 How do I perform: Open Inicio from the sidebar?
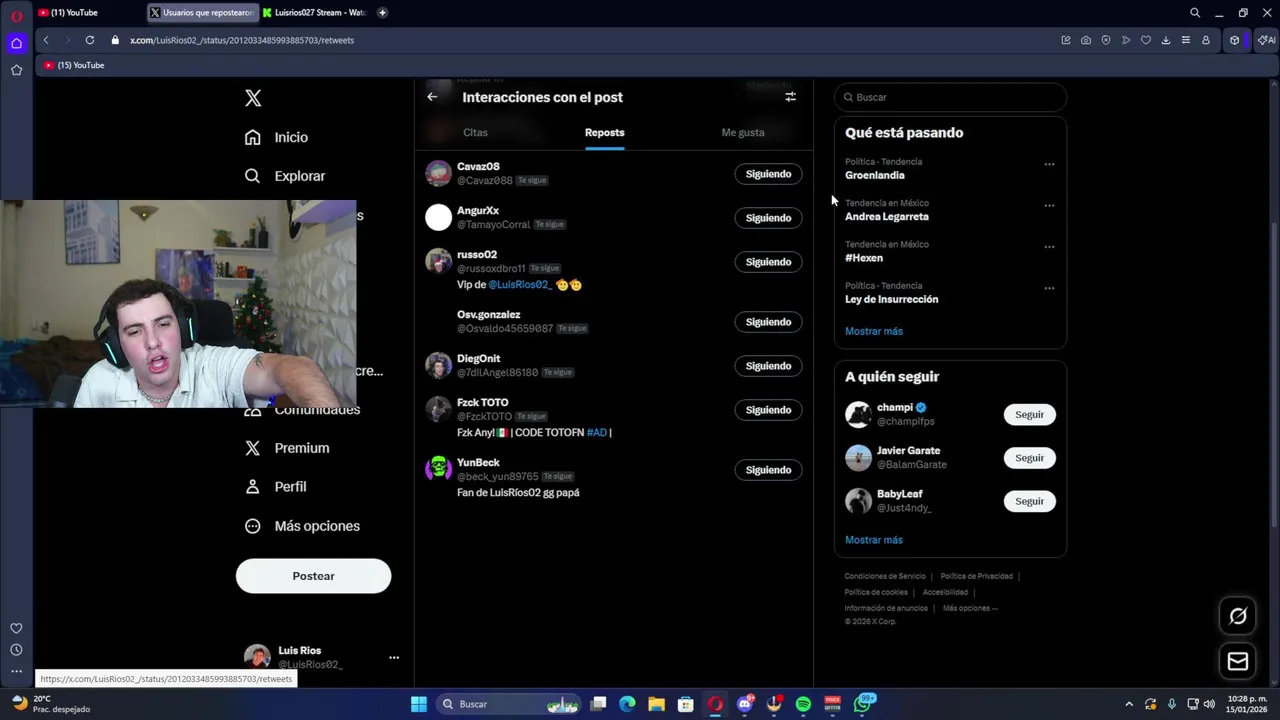pos(277,137)
